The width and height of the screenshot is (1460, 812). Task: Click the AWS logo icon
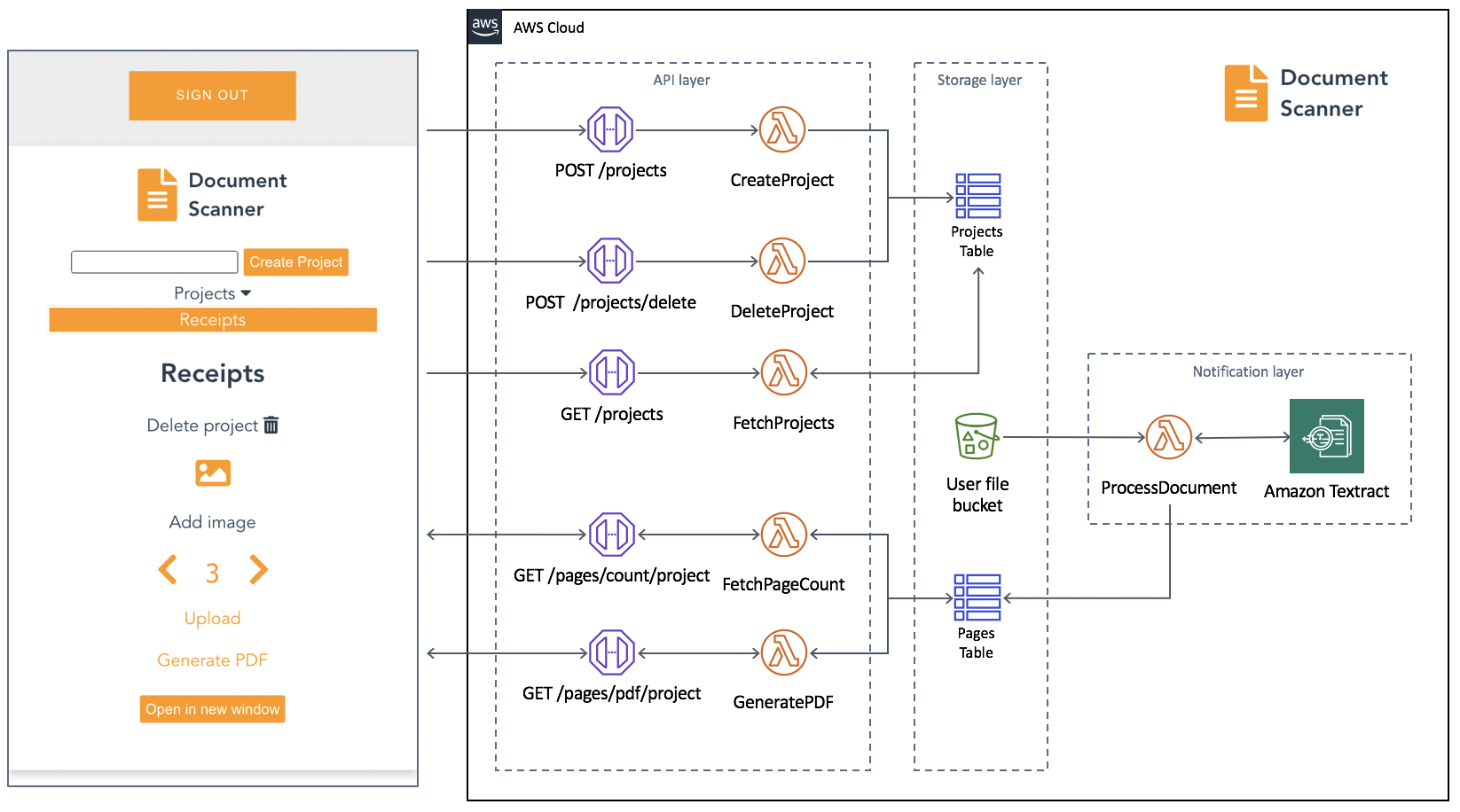[485, 27]
